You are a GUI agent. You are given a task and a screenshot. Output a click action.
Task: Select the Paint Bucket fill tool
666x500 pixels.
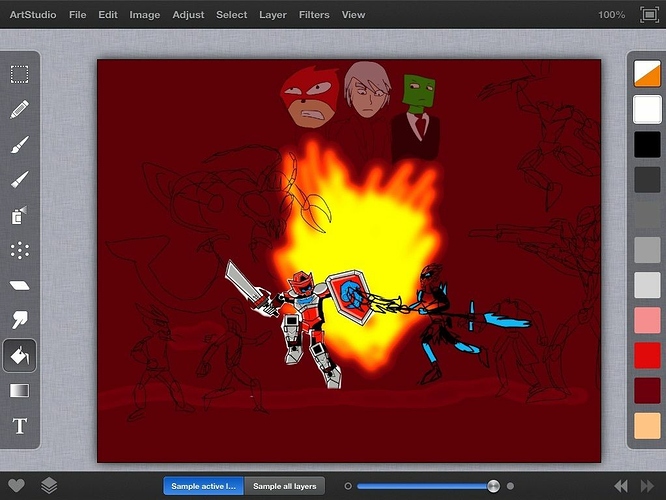[x=20, y=356]
